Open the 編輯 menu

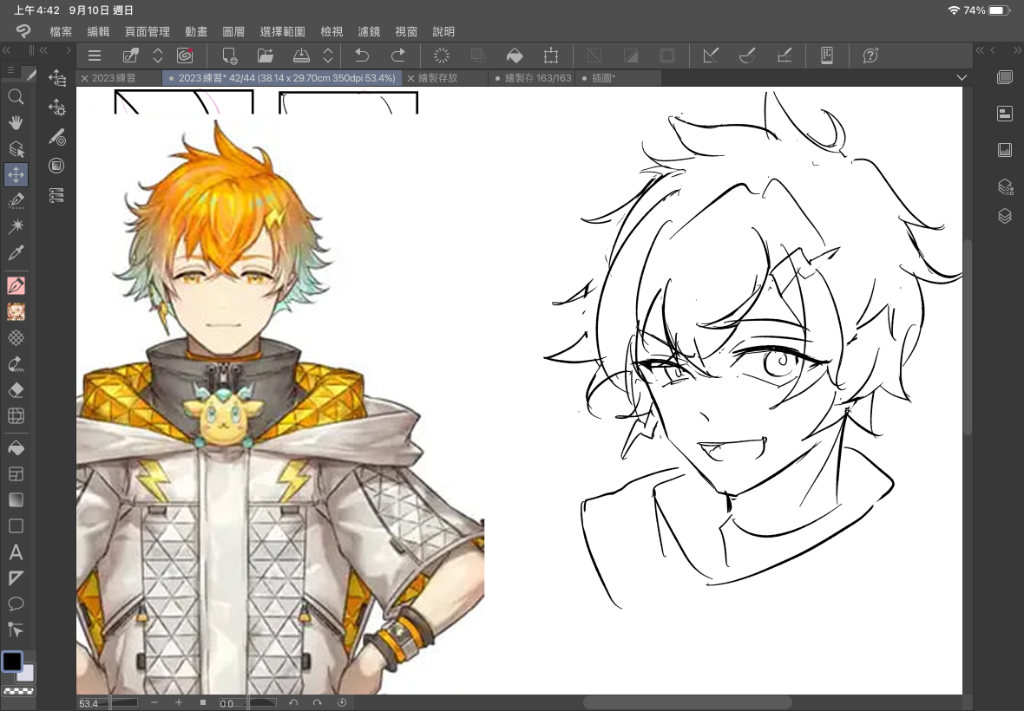point(98,31)
